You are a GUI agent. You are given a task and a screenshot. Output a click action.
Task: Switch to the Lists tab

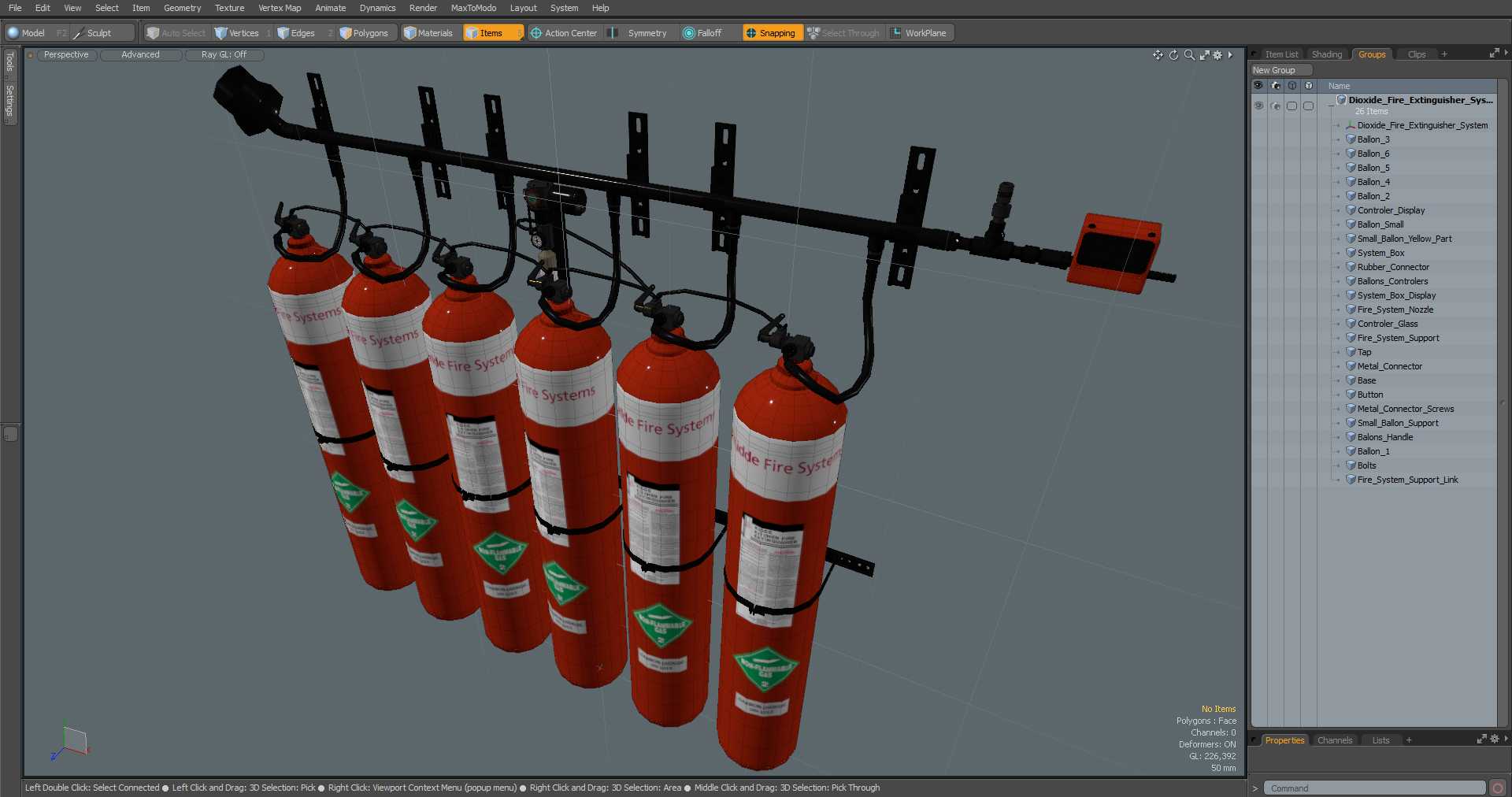tap(1380, 740)
